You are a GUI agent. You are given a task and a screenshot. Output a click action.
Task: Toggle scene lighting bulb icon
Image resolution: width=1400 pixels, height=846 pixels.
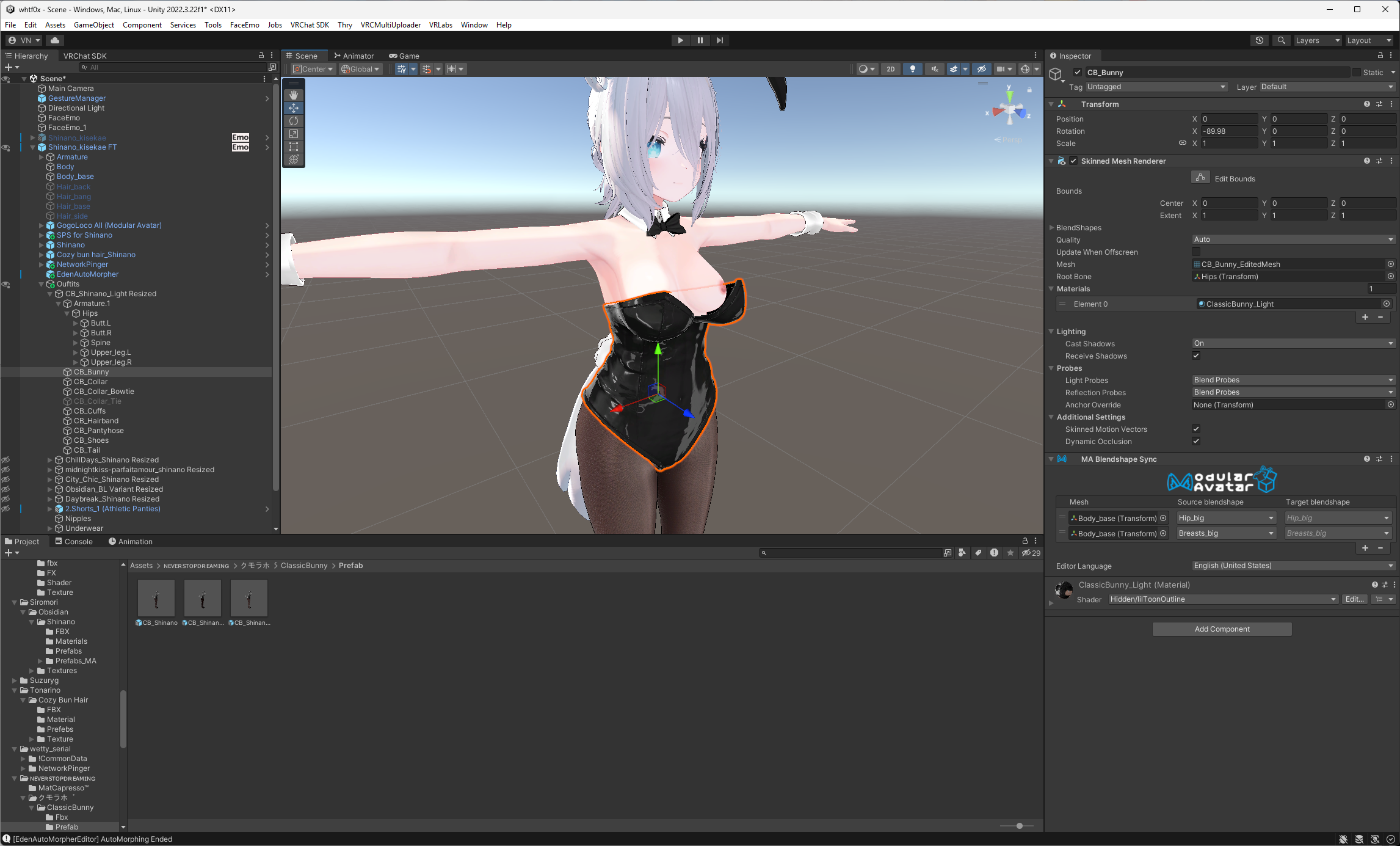tap(913, 69)
